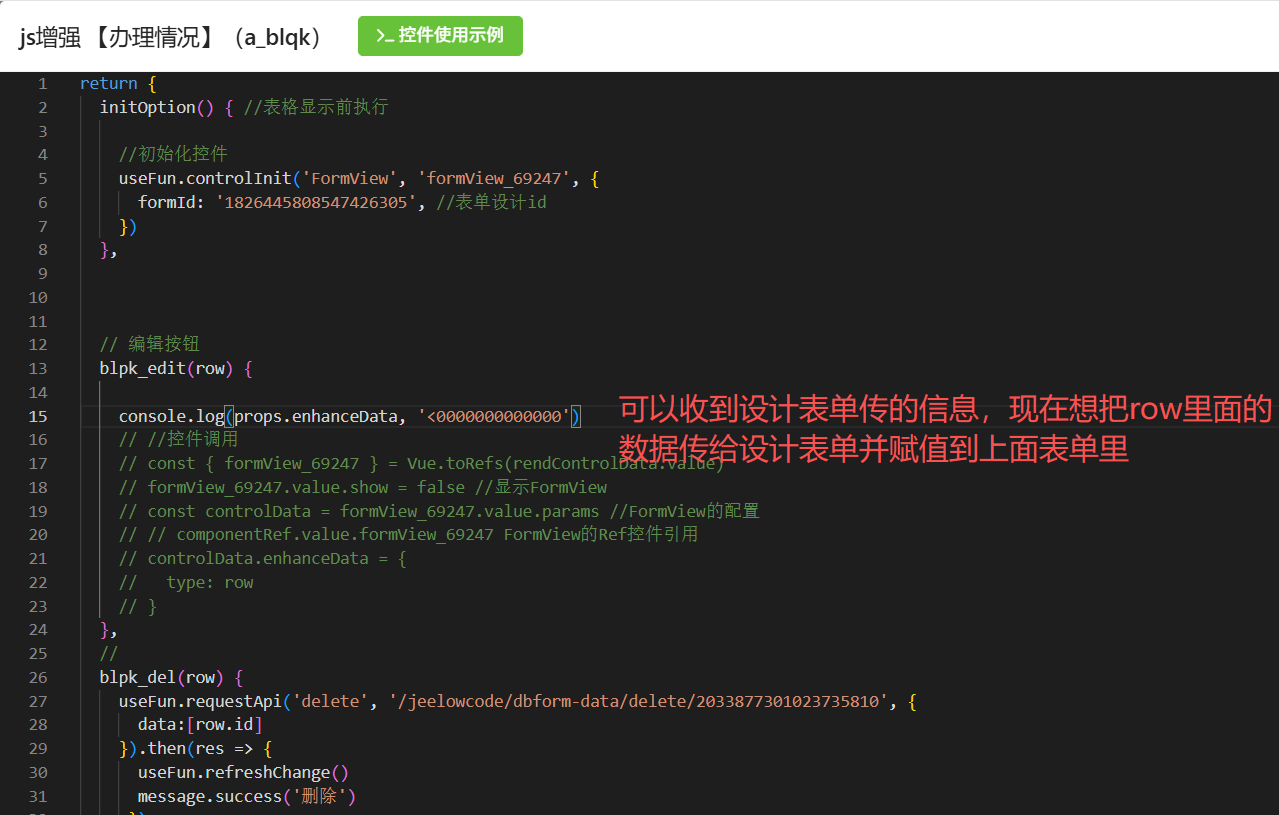Click message.success('删除') on line 31

(247, 797)
